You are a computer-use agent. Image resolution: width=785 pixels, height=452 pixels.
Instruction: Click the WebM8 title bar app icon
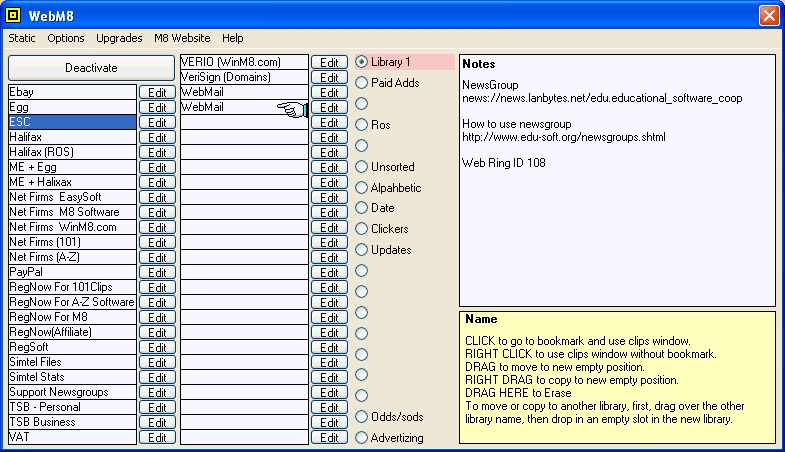click(x=14, y=15)
